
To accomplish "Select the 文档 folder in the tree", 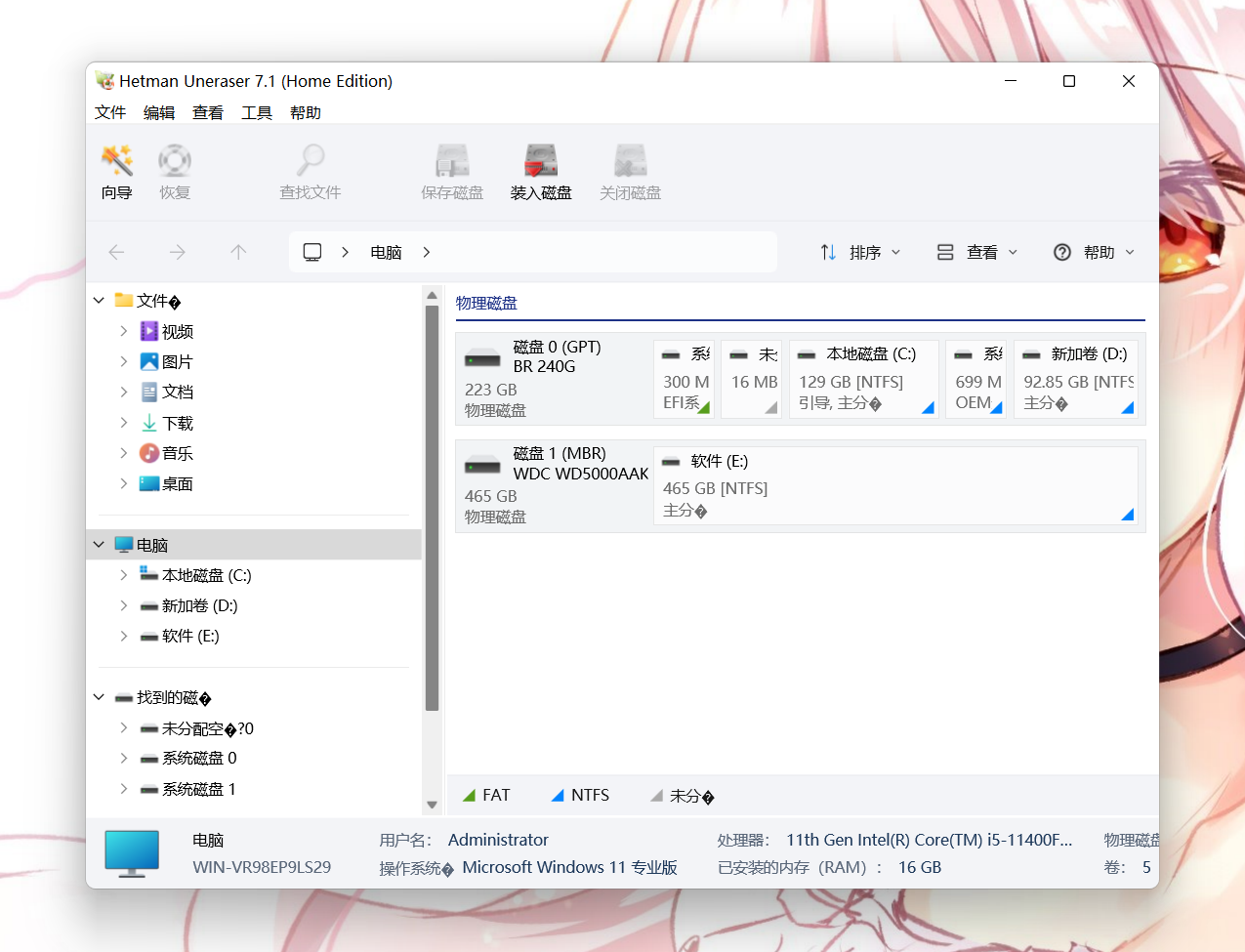I will coord(167,393).
